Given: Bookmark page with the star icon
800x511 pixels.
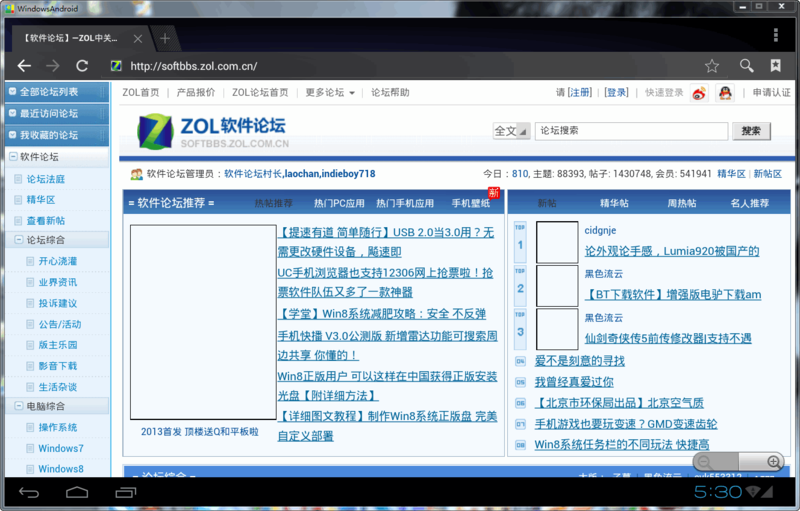Looking at the screenshot, I should pos(712,66).
